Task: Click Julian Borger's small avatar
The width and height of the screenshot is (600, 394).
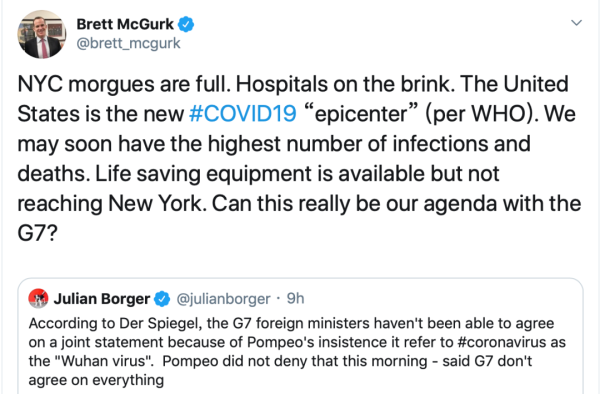Action: [x=38, y=298]
